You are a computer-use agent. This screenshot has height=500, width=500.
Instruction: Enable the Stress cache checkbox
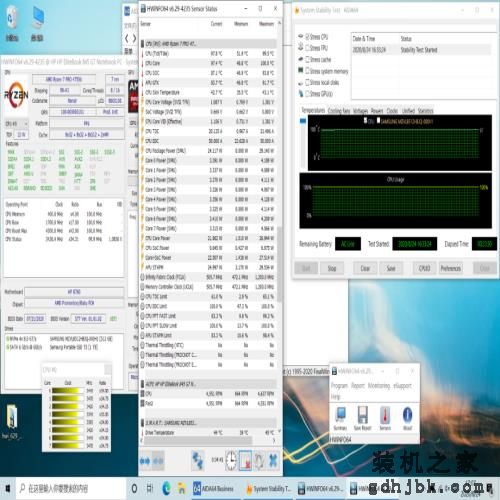coord(307,60)
